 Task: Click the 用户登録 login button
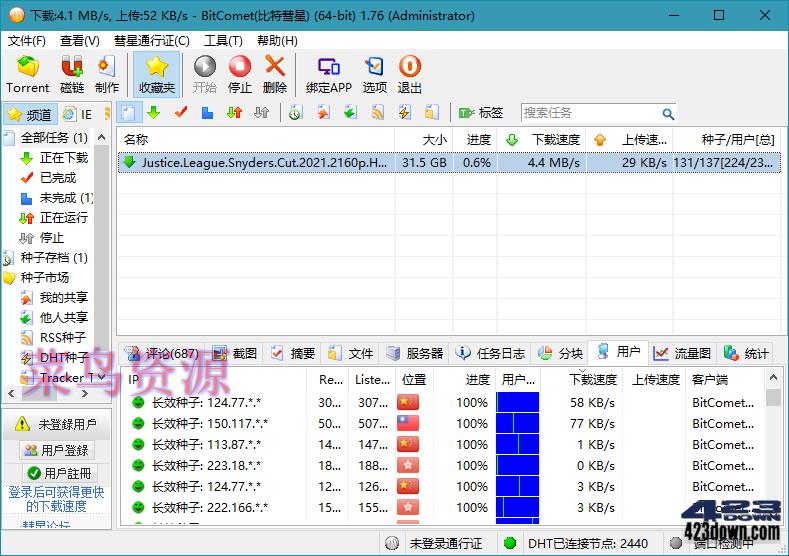coord(57,450)
